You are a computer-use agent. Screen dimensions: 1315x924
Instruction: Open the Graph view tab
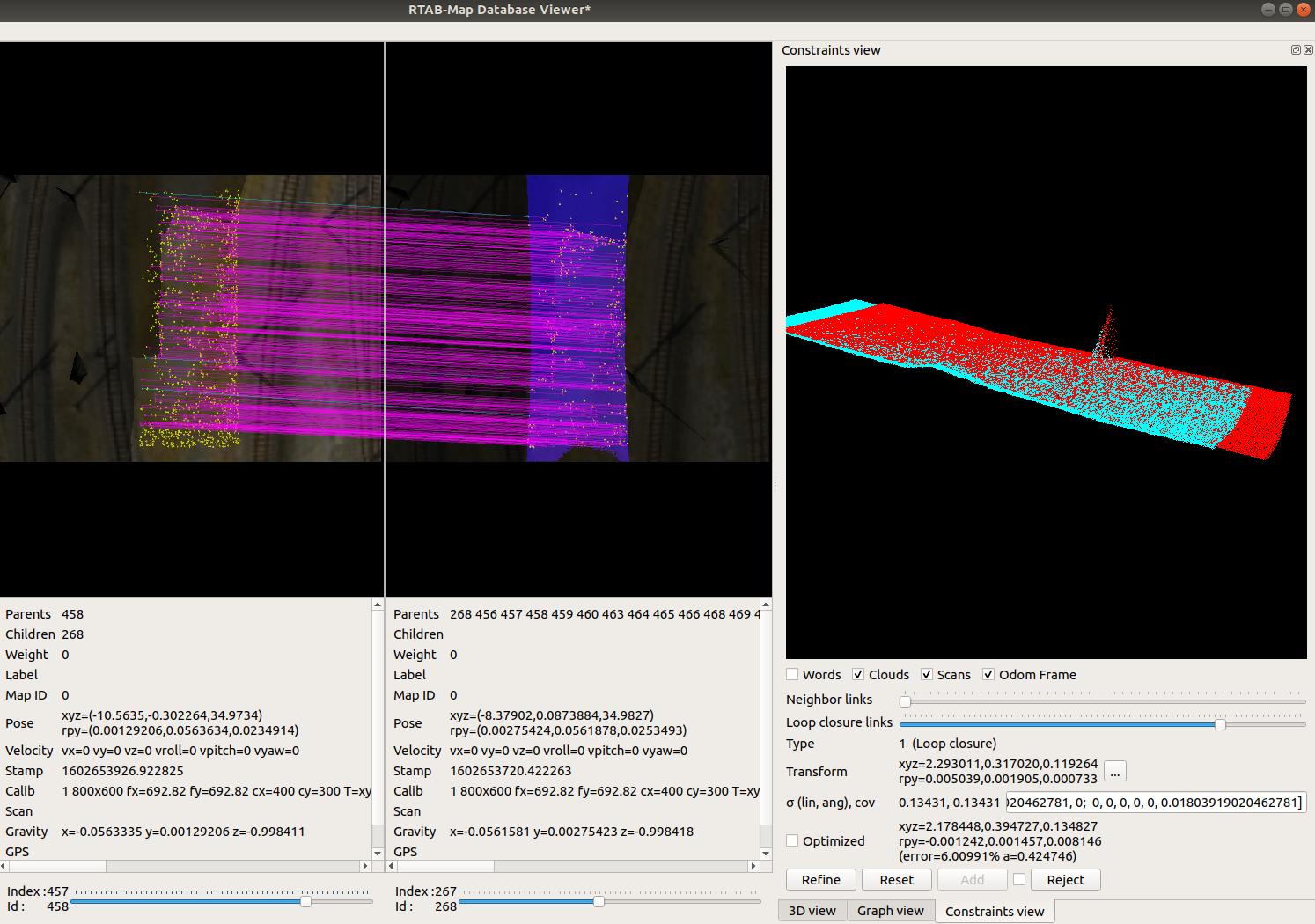click(890, 911)
